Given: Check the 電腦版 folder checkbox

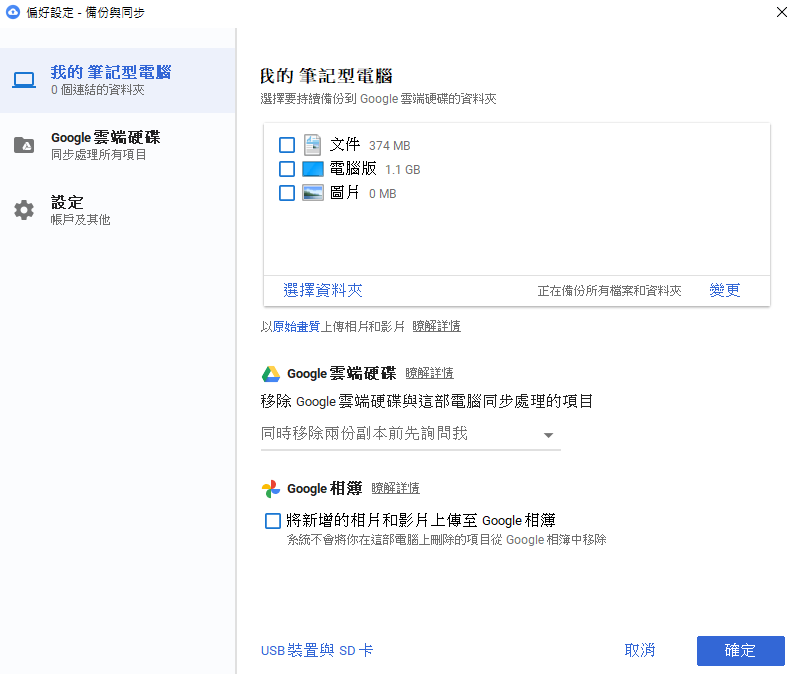Looking at the screenshot, I should pyautogui.click(x=287, y=169).
